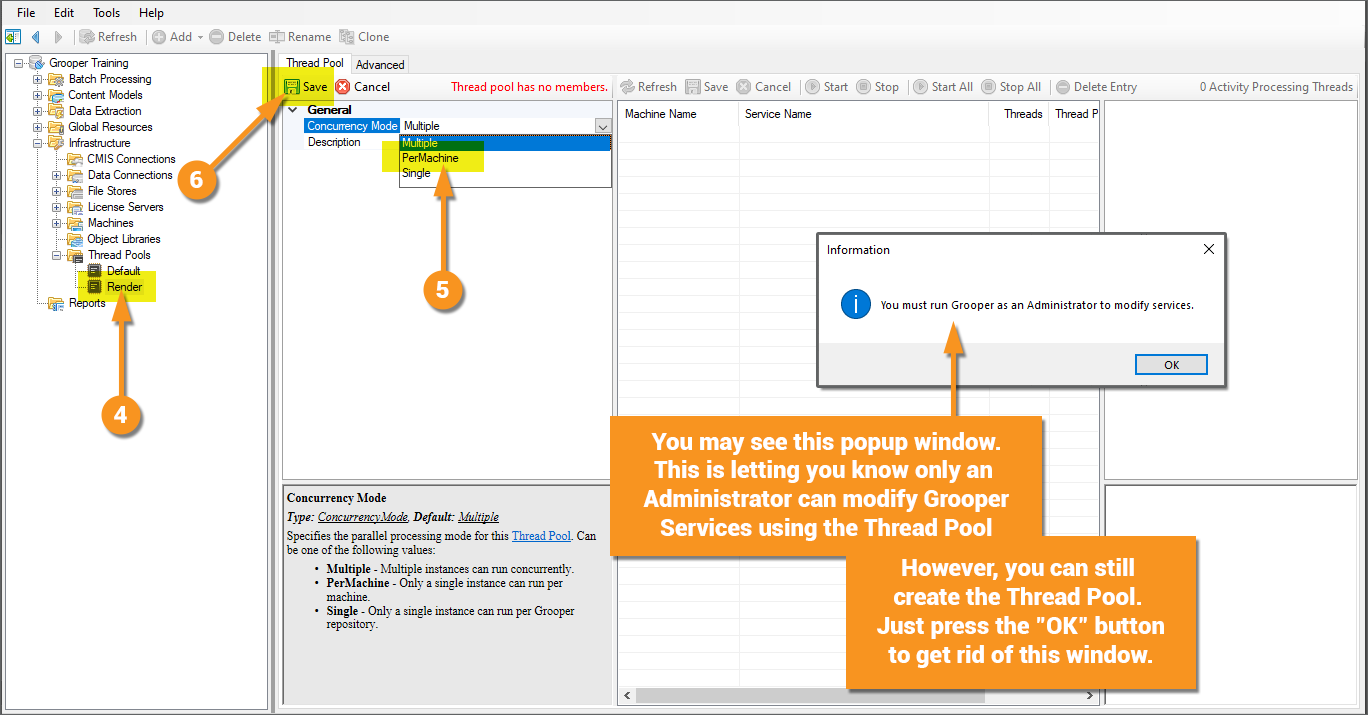This screenshot has height=715, width=1368.
Task: Click the Delete Entry toolbar button
Action: (1096, 87)
